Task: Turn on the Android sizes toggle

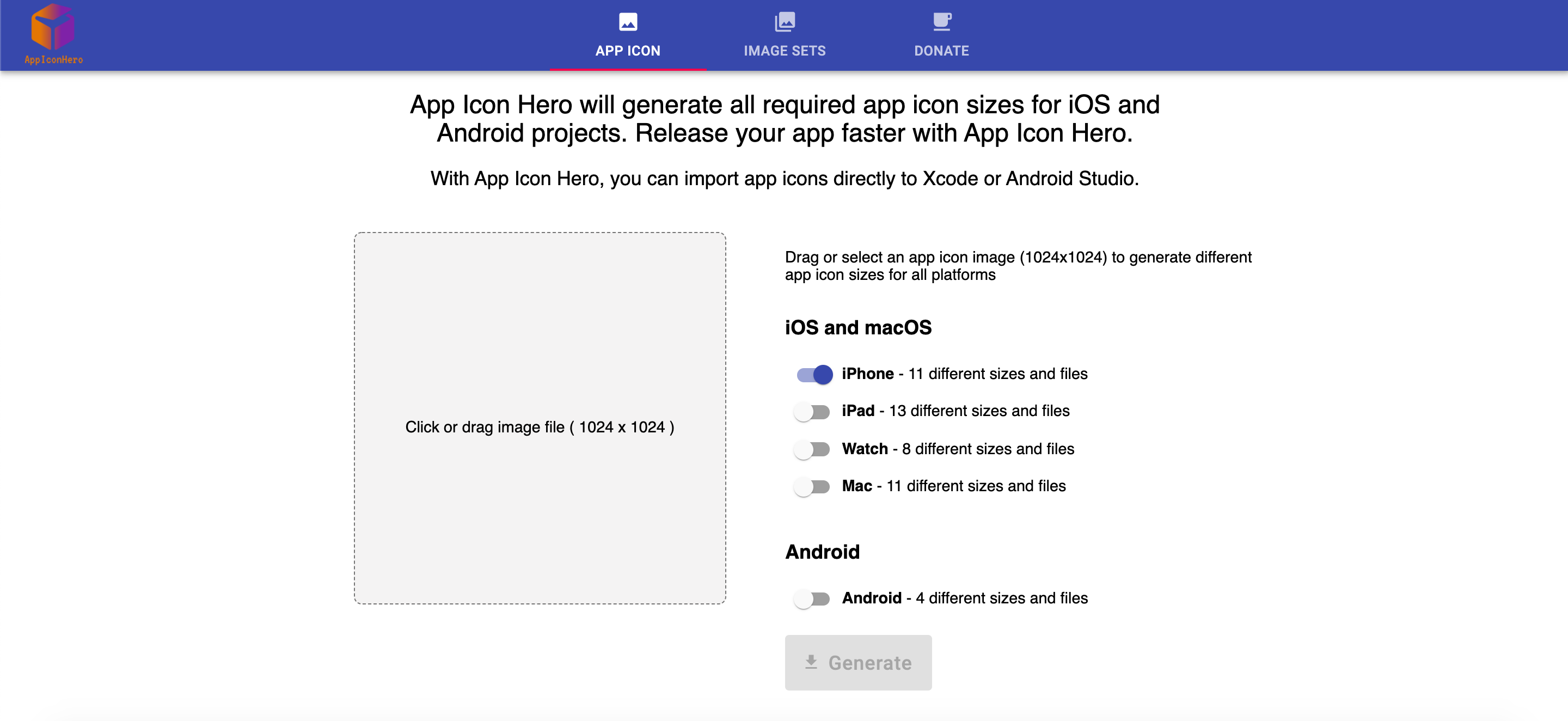Action: (811, 599)
